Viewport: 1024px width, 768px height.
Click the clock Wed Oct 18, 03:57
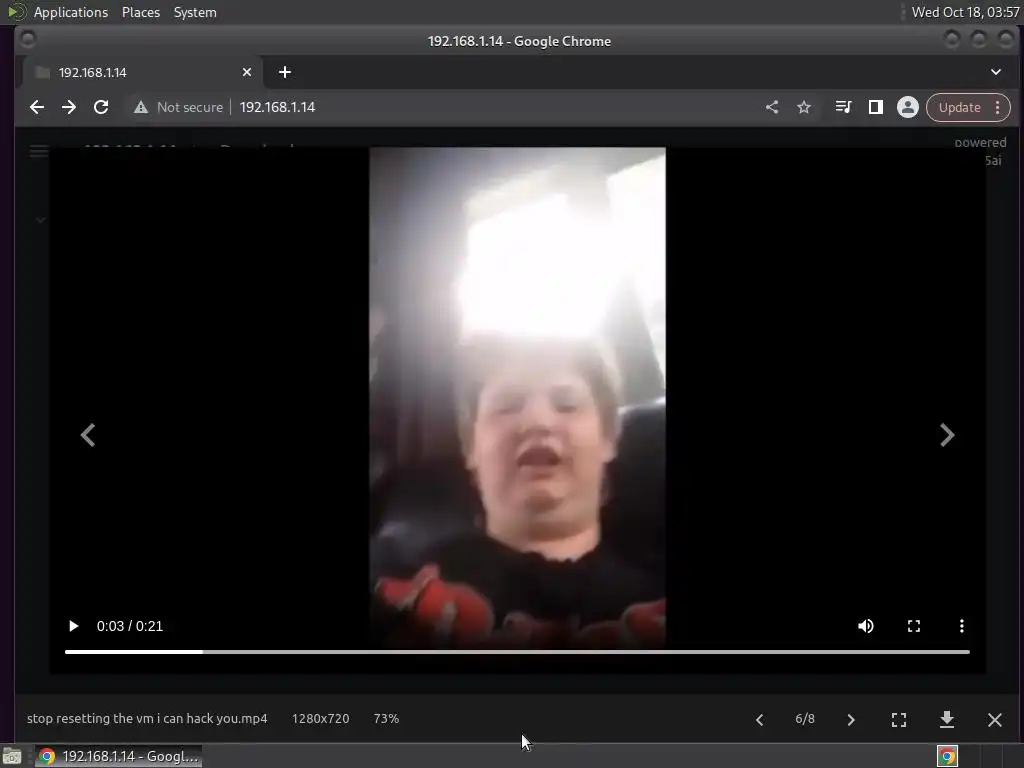pos(965,12)
